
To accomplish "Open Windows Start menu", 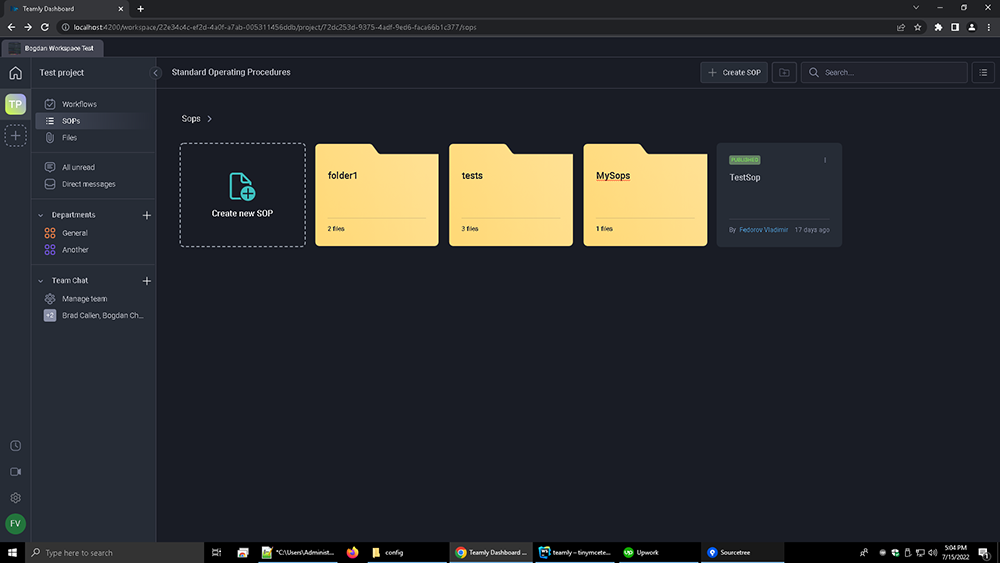I will pyautogui.click(x=12, y=553).
